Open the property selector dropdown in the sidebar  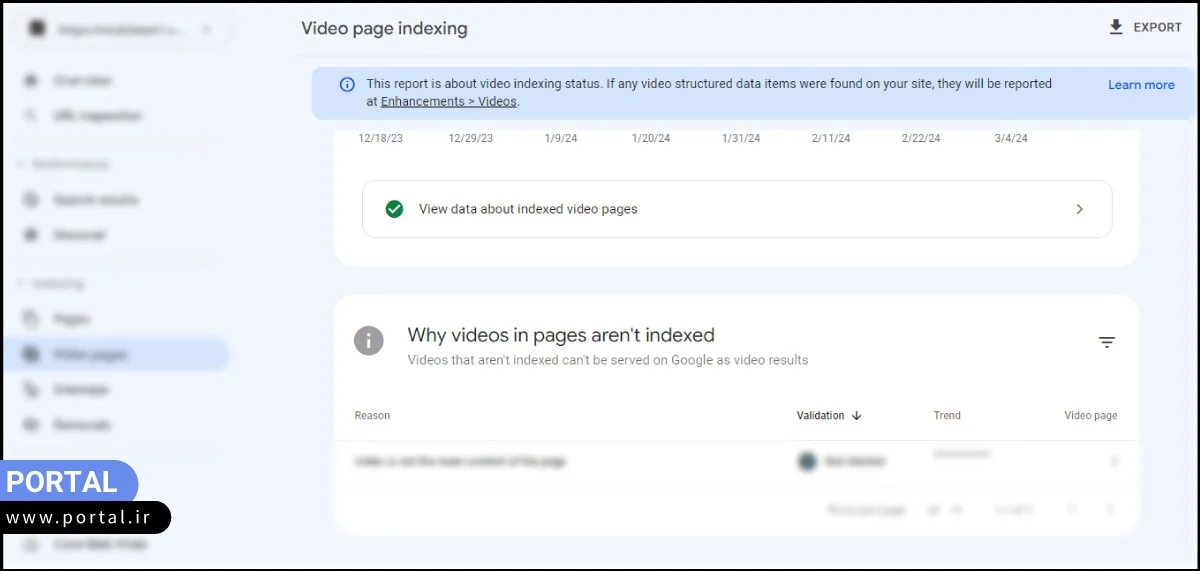coord(120,29)
